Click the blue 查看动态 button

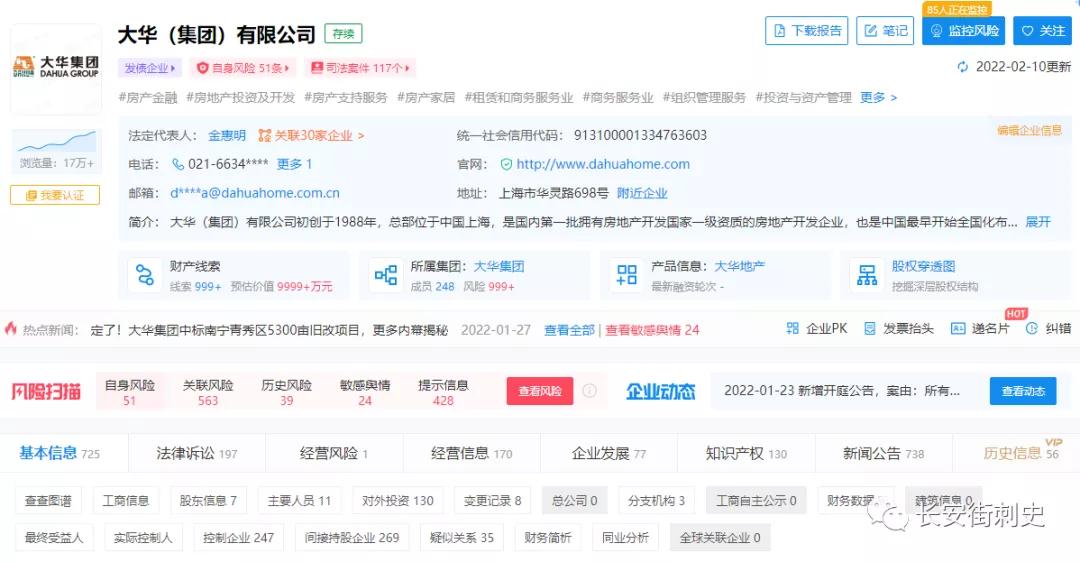pyautogui.click(x=1023, y=391)
